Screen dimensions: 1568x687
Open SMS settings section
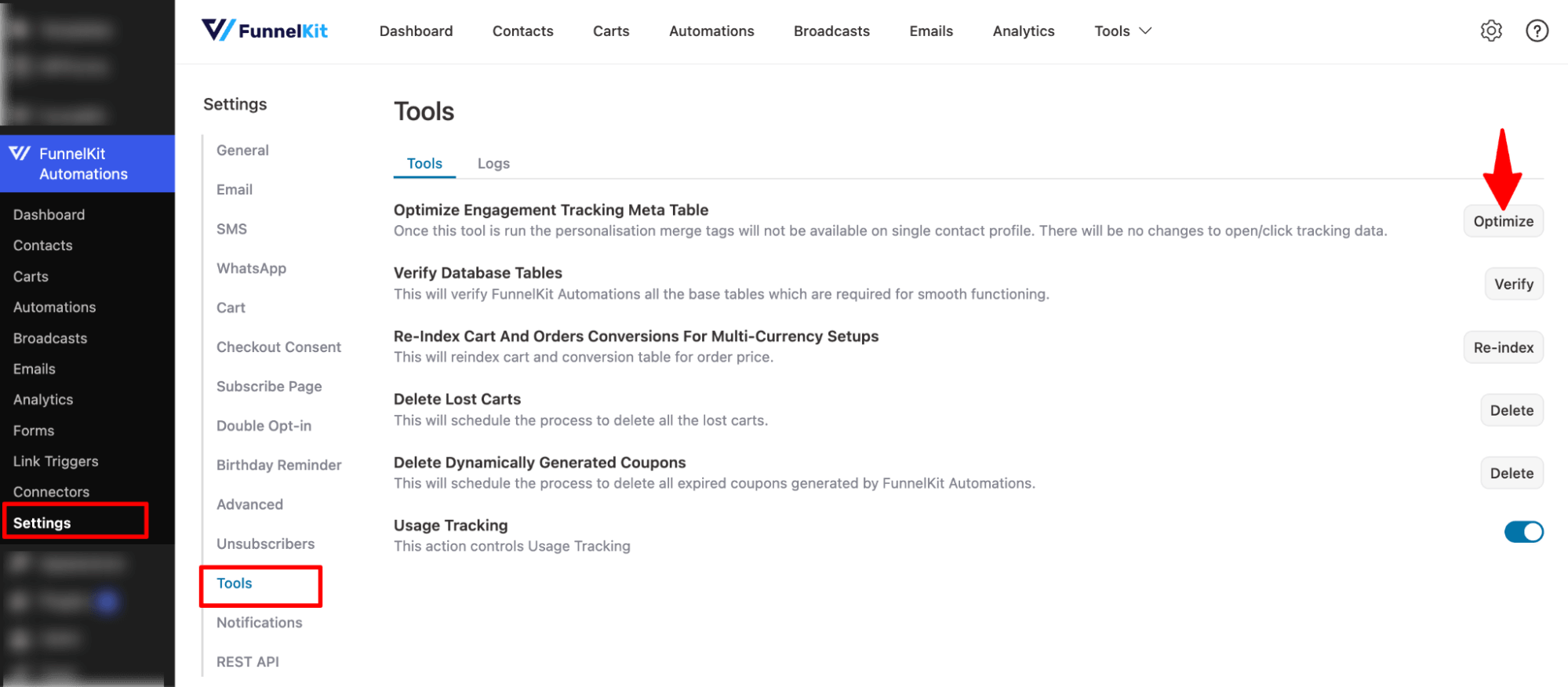(x=231, y=229)
